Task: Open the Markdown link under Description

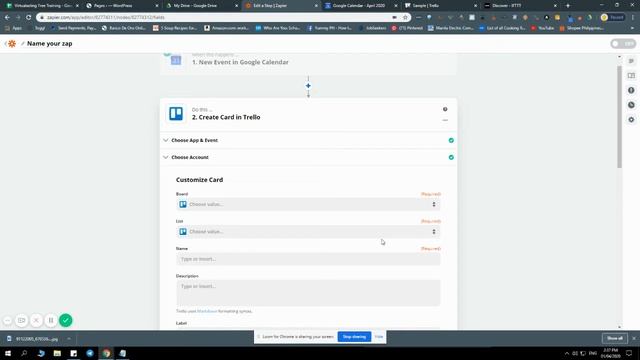Action: (x=207, y=311)
